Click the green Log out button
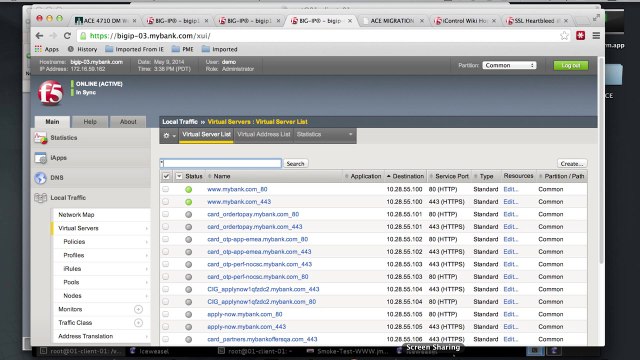The width and height of the screenshot is (640, 360). tap(571, 66)
